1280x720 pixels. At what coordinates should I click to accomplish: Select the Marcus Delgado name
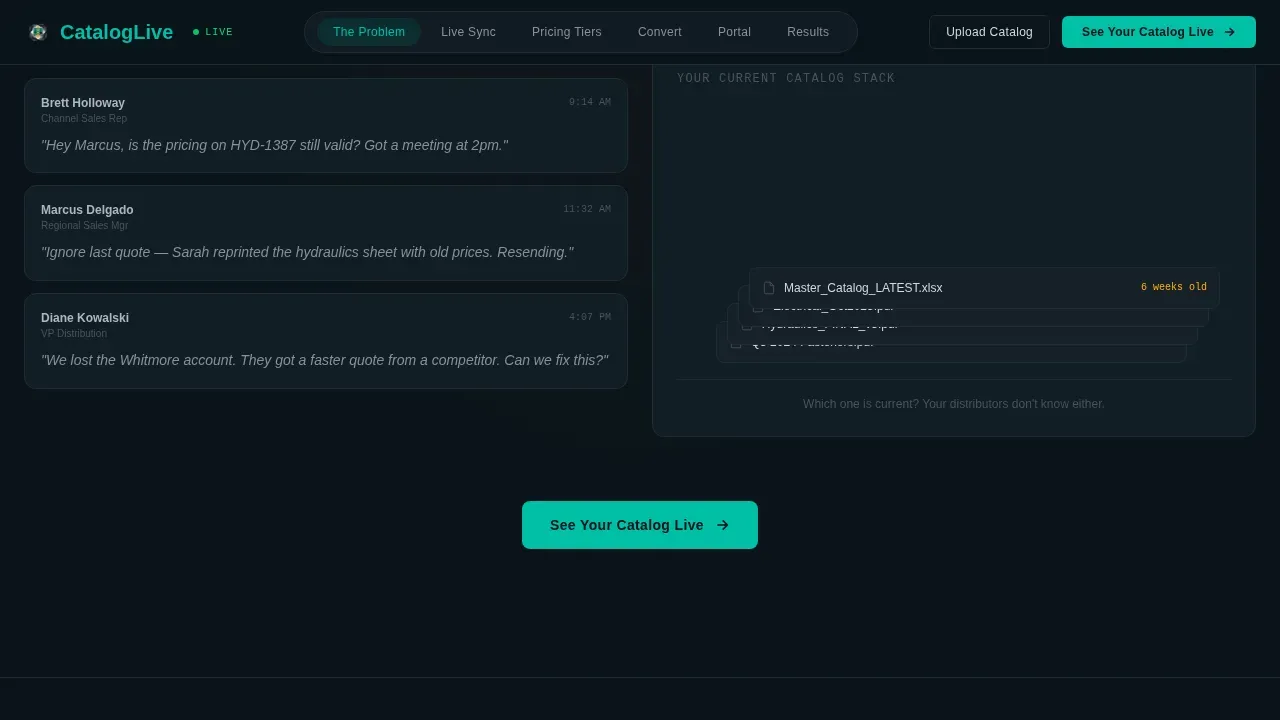coord(87,210)
